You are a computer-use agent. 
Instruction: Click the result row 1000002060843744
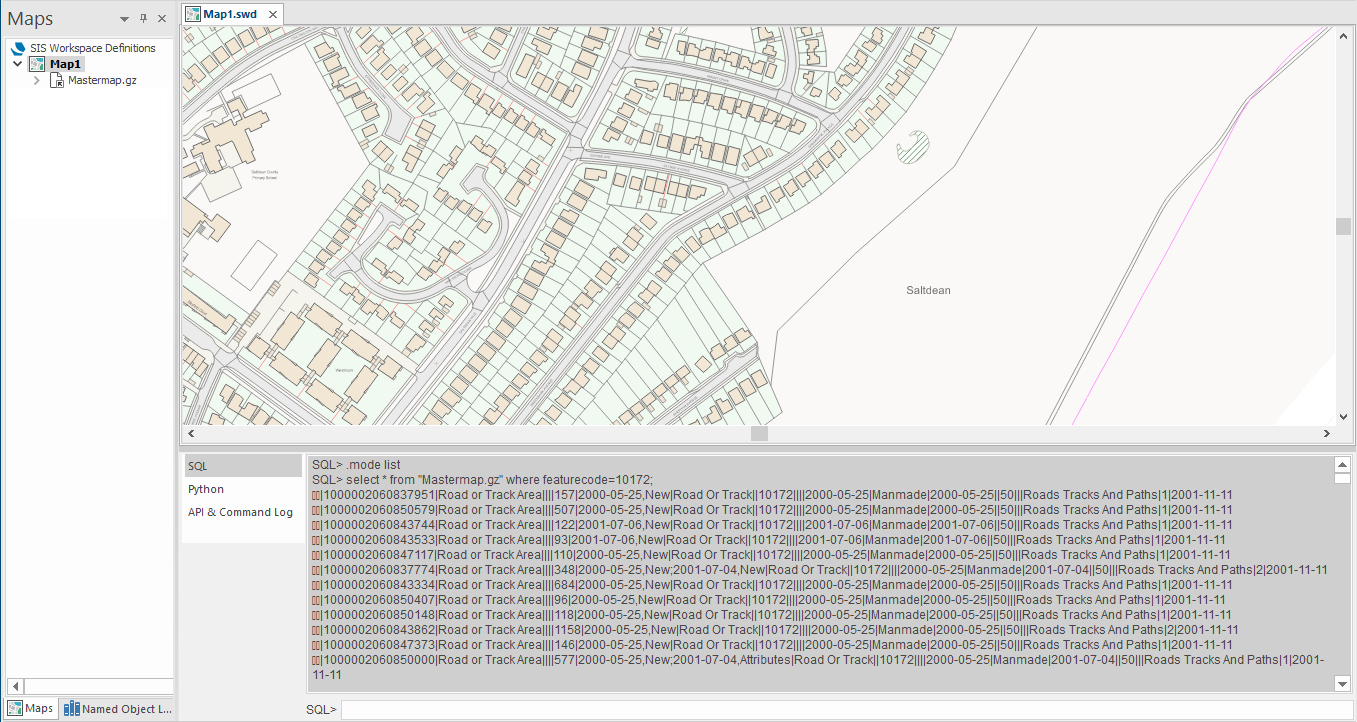click(772, 525)
